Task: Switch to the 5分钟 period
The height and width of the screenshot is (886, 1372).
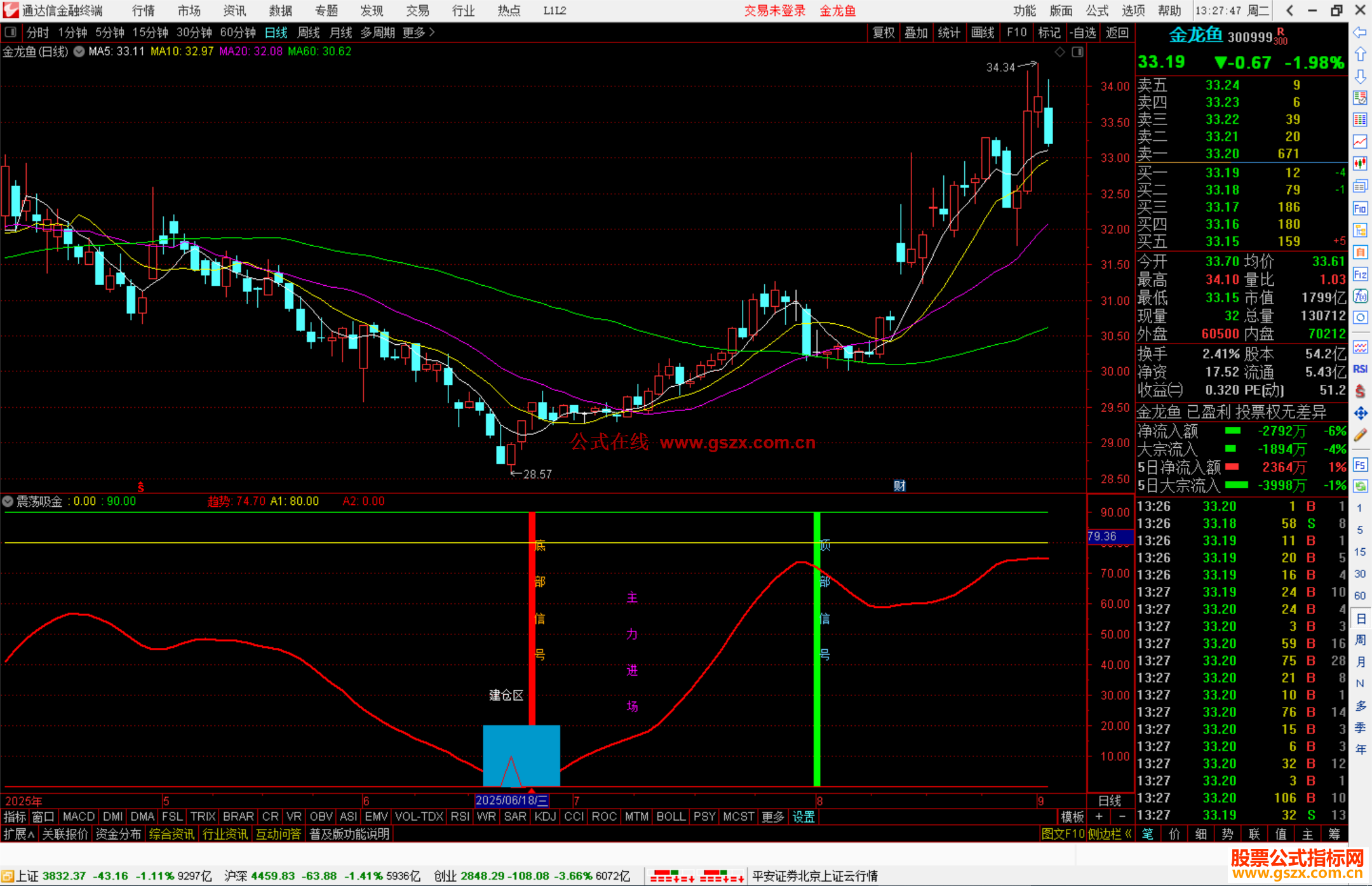Action: point(110,32)
